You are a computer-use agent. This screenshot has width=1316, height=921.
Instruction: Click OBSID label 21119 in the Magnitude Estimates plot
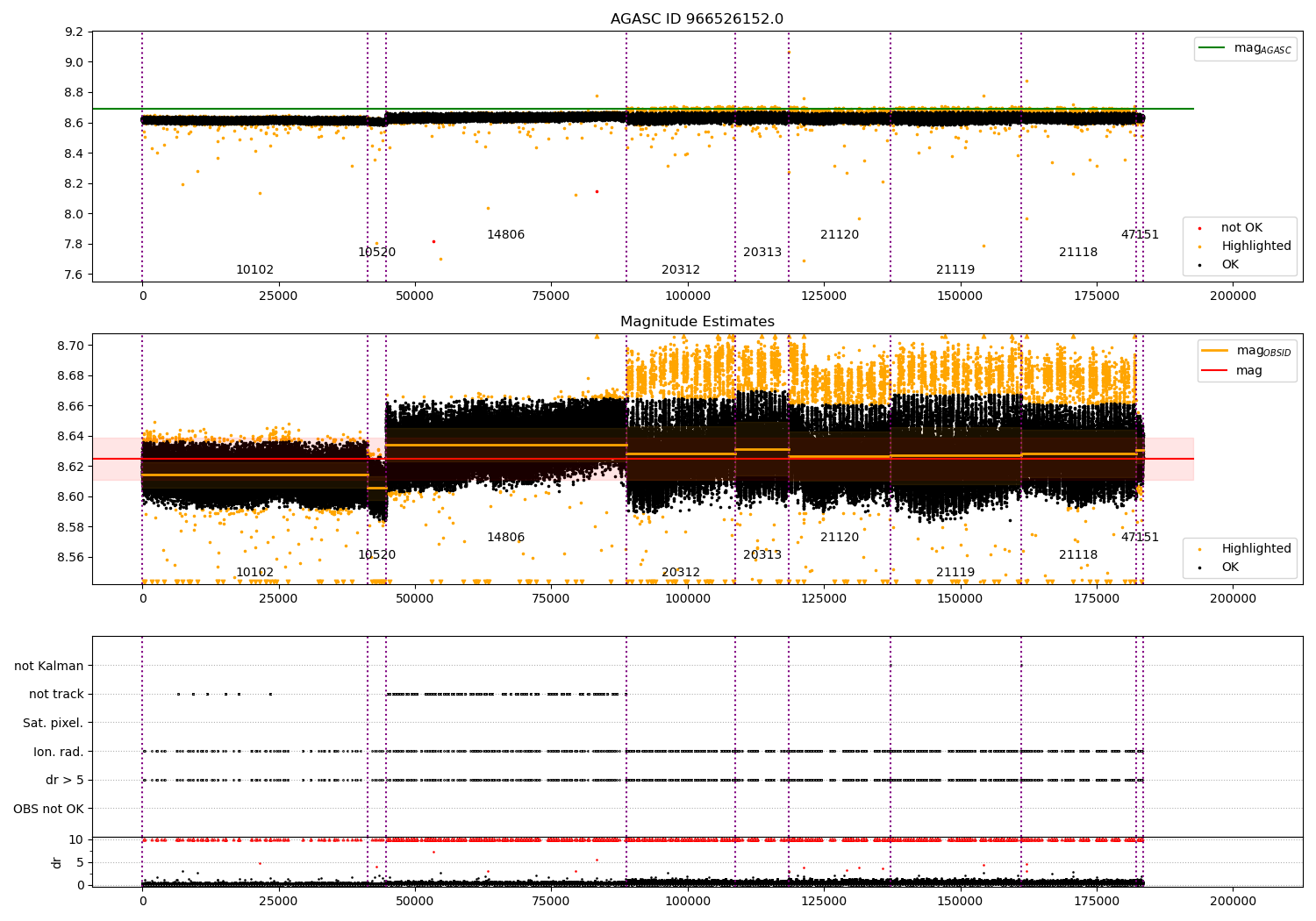coord(955,573)
